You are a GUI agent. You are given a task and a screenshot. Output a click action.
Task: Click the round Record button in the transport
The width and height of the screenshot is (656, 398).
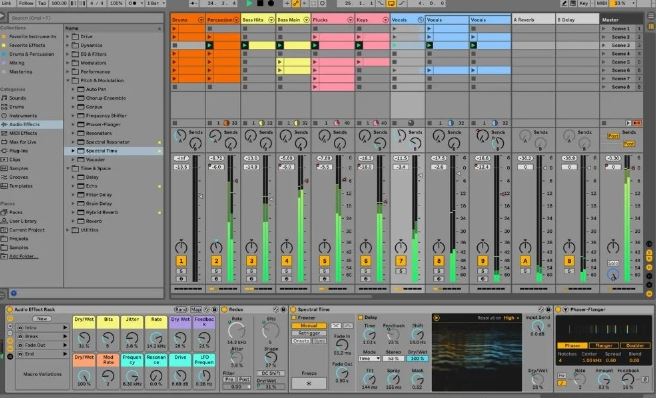pos(271,3)
